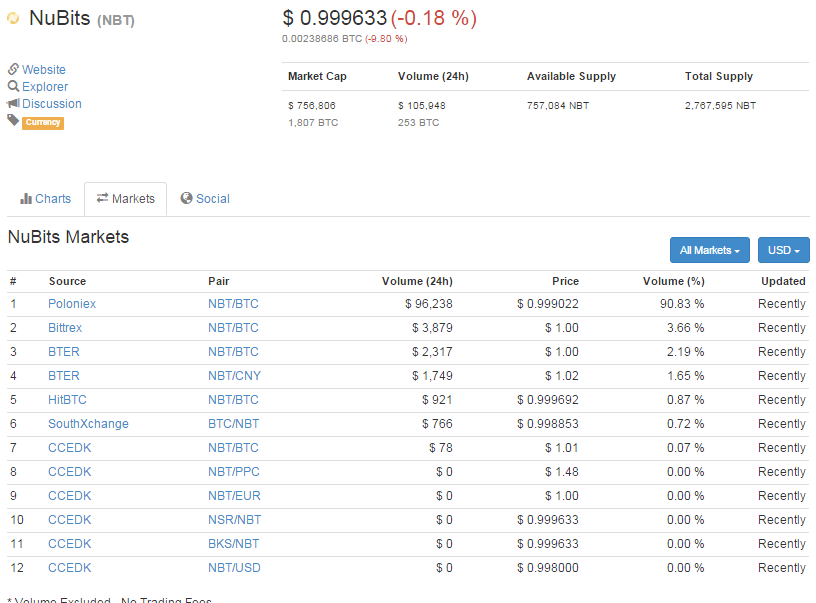This screenshot has width=816, height=603.
Task: Open the NBT/PPC pair link
Action: tap(234, 471)
